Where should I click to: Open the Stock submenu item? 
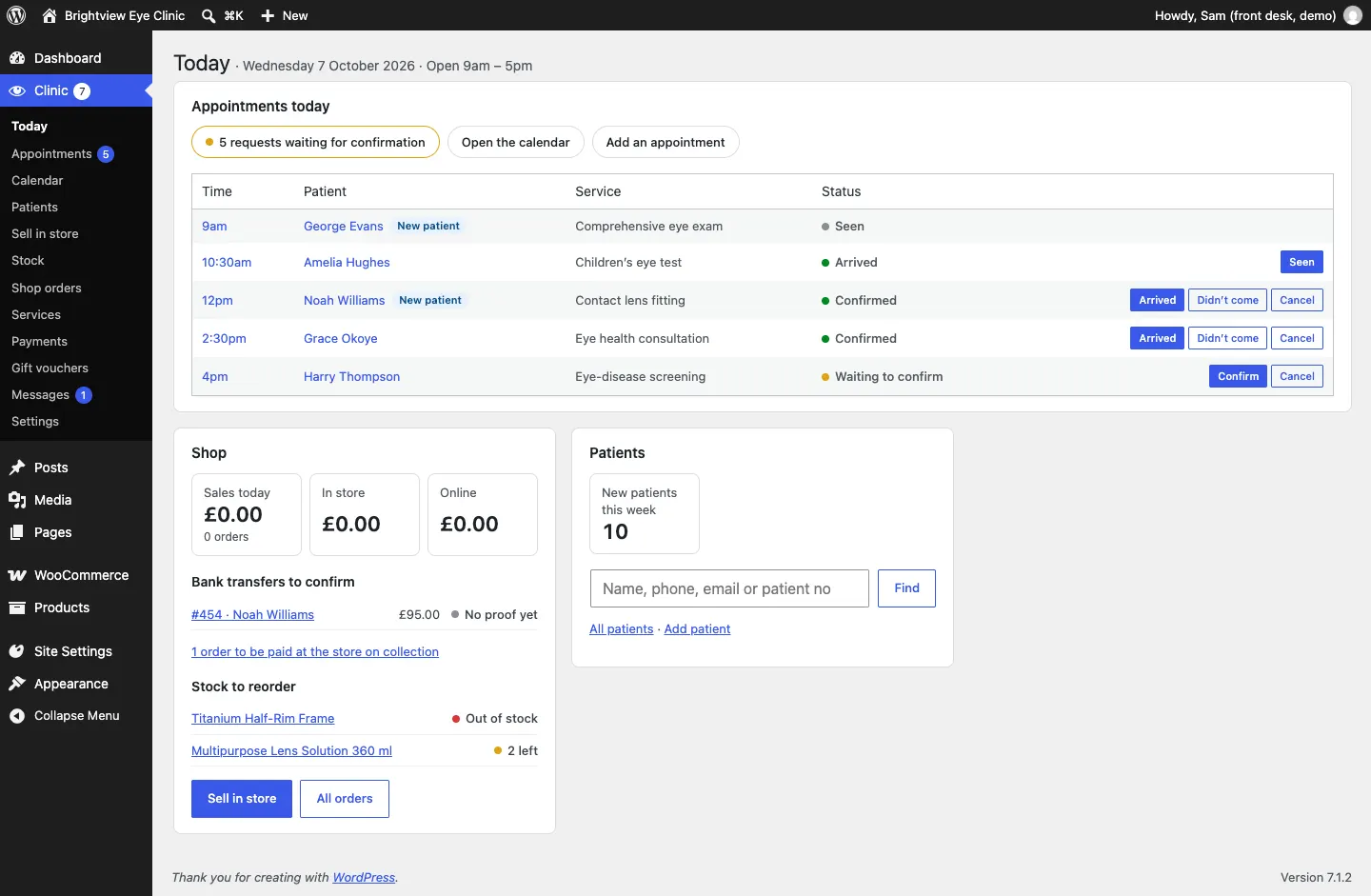(28, 260)
